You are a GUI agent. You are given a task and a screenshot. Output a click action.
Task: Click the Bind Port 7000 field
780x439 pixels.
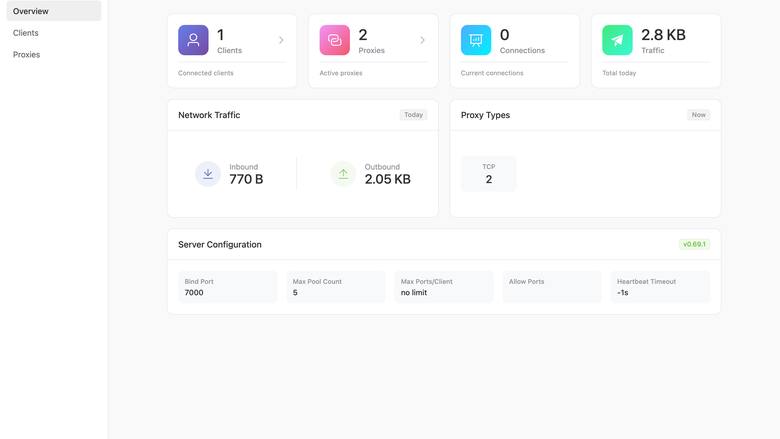pyautogui.click(x=228, y=287)
